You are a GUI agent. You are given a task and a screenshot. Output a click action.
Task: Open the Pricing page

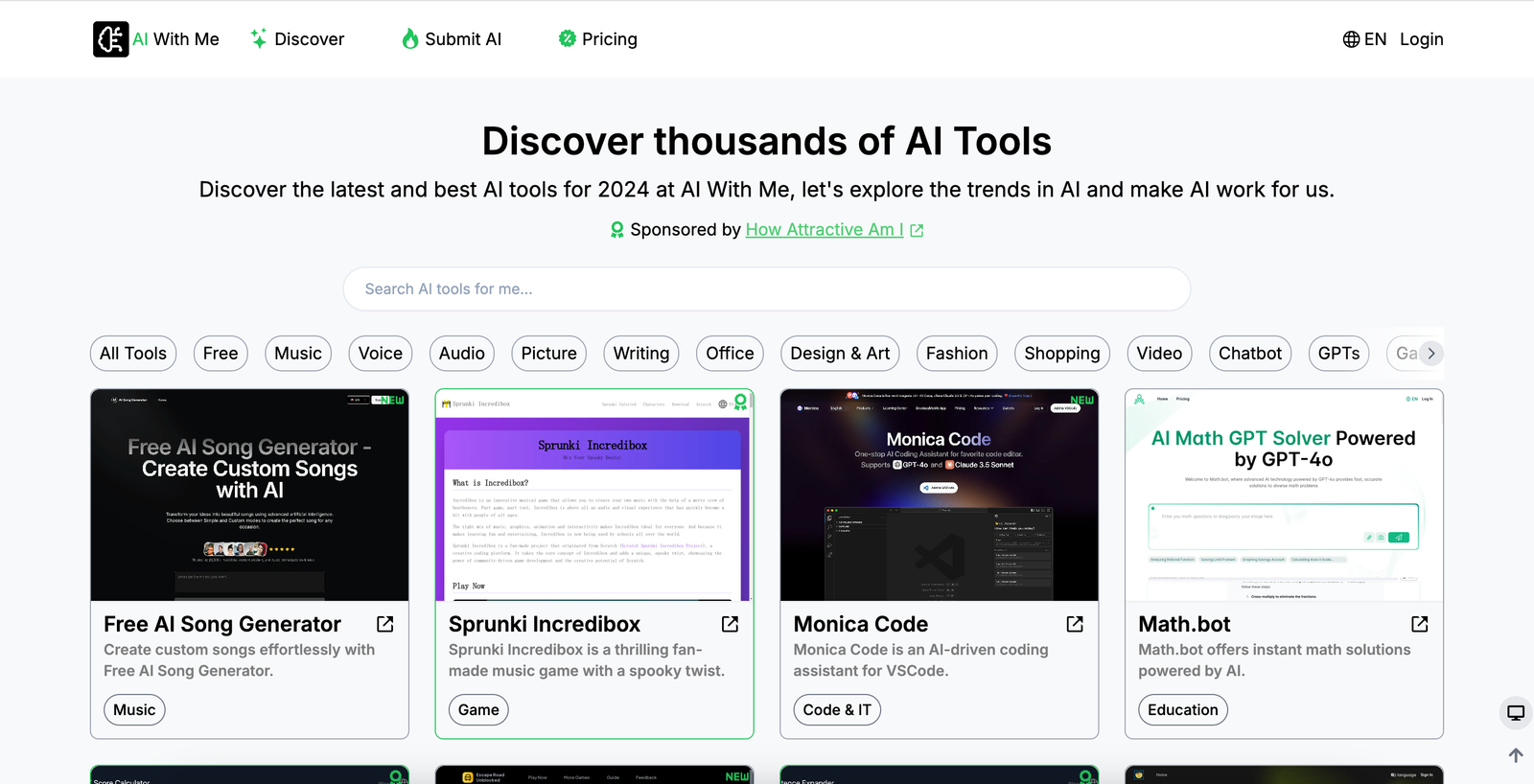tap(598, 39)
